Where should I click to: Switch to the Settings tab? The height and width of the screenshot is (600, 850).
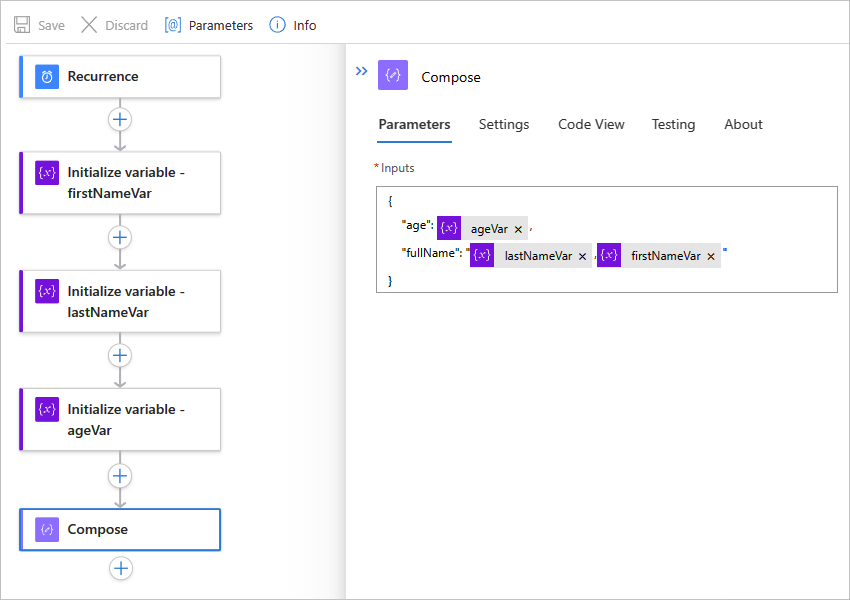click(504, 124)
